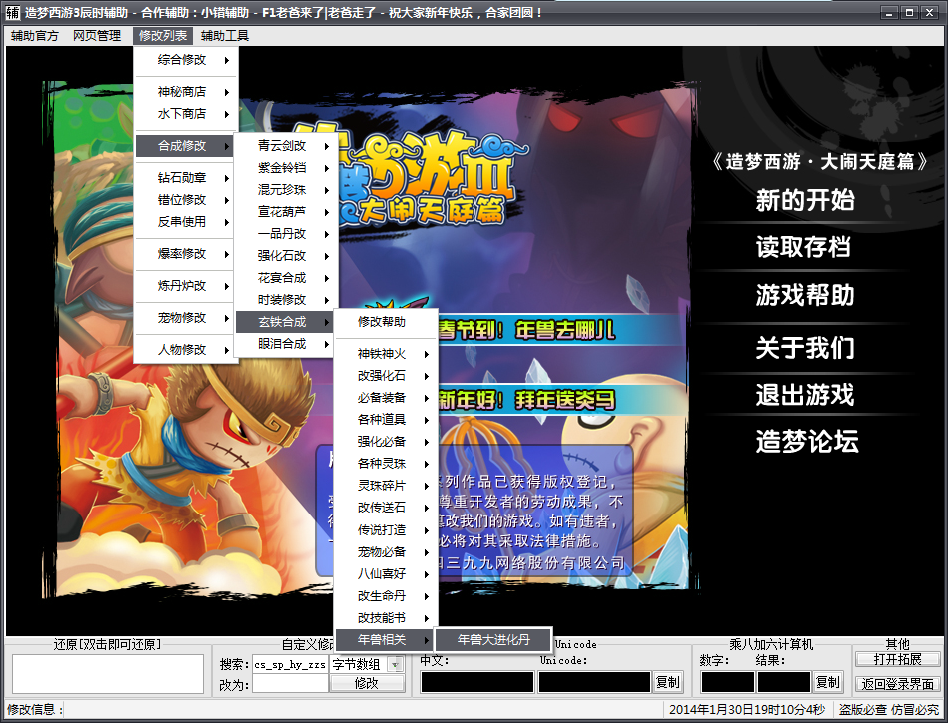Click 读取存档 to load save
Screen dimensions: 948x723
tap(804, 247)
